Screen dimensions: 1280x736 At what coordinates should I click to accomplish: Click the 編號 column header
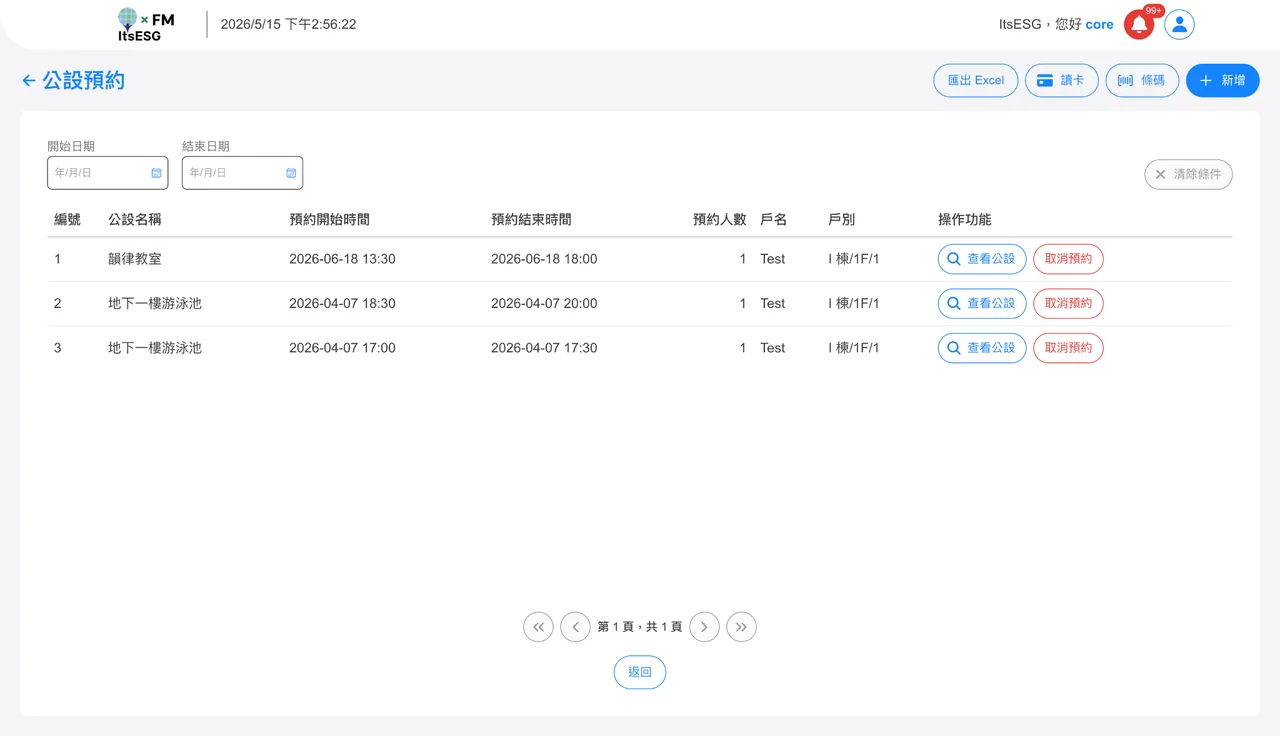coord(67,219)
